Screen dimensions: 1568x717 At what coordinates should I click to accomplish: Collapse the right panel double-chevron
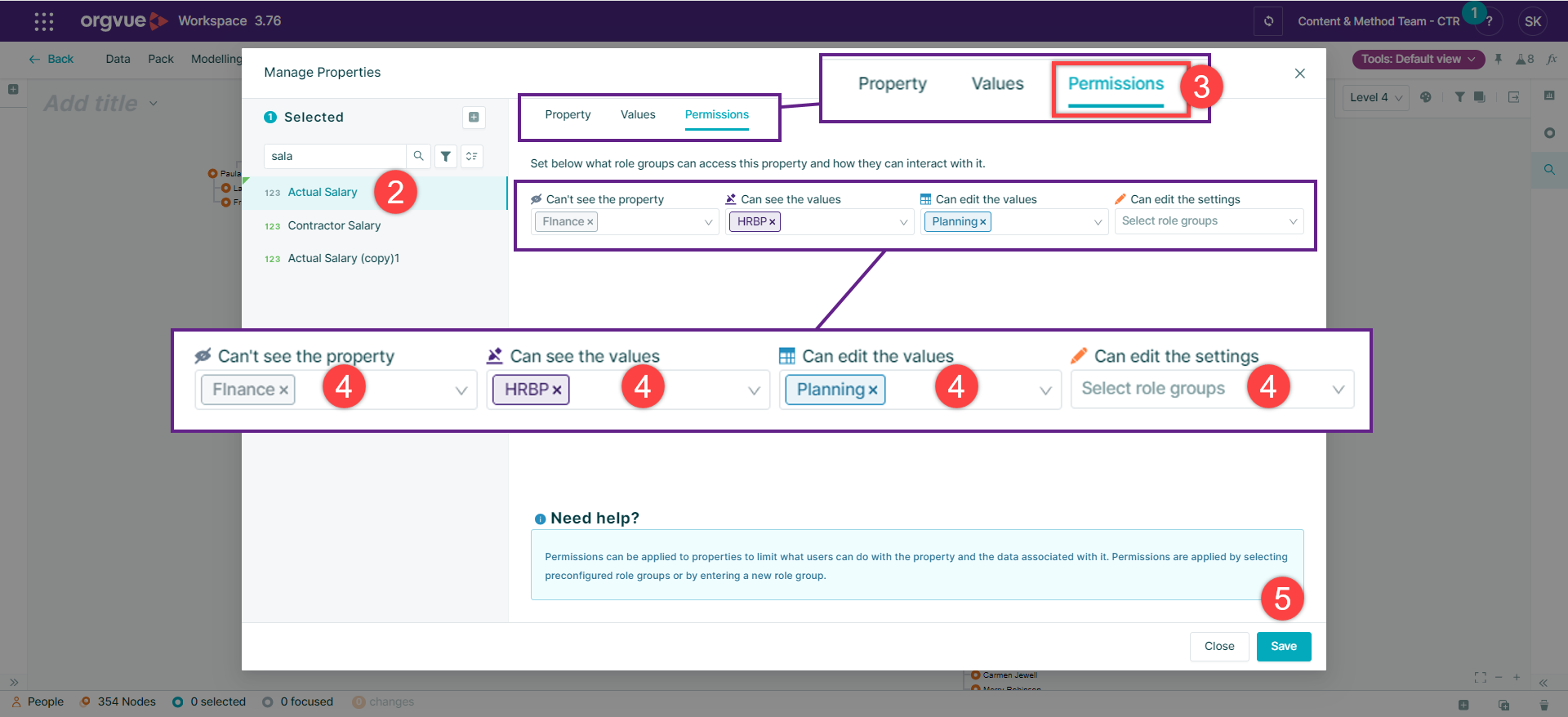[1543, 683]
